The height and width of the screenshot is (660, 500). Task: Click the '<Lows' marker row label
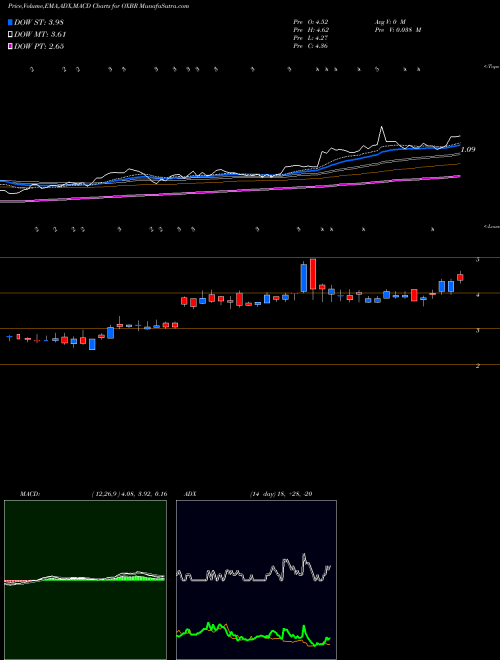[x=492, y=226]
